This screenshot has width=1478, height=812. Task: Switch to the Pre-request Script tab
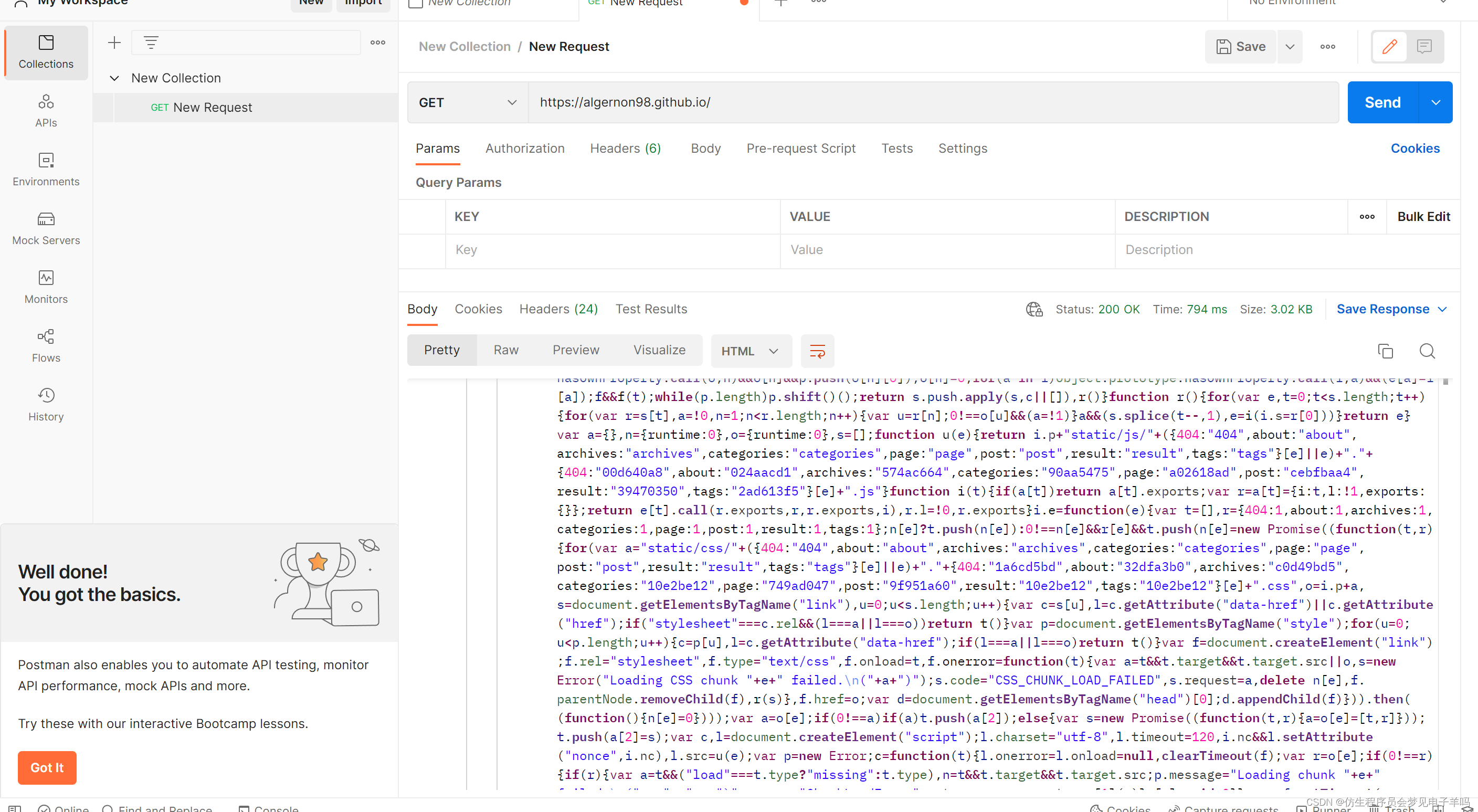pos(801,148)
